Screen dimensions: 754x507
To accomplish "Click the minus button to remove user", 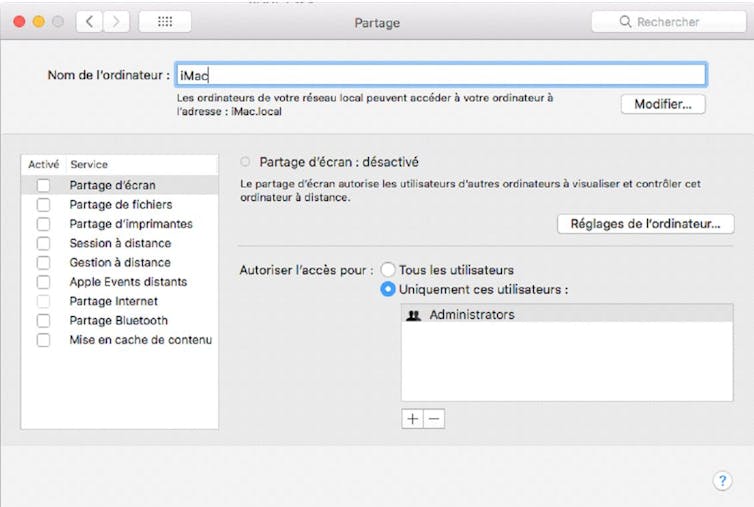I will pyautogui.click(x=434, y=419).
